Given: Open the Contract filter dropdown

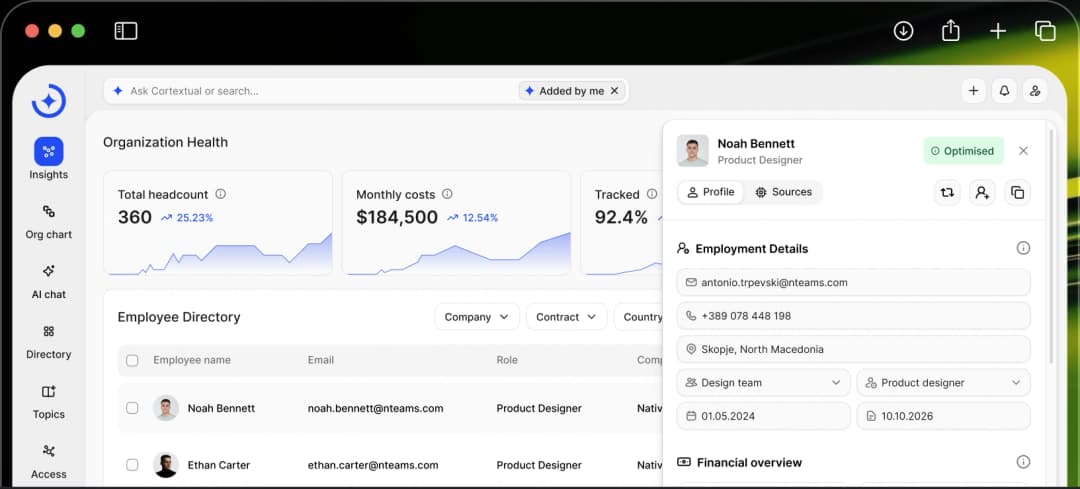Looking at the screenshot, I should click(566, 317).
